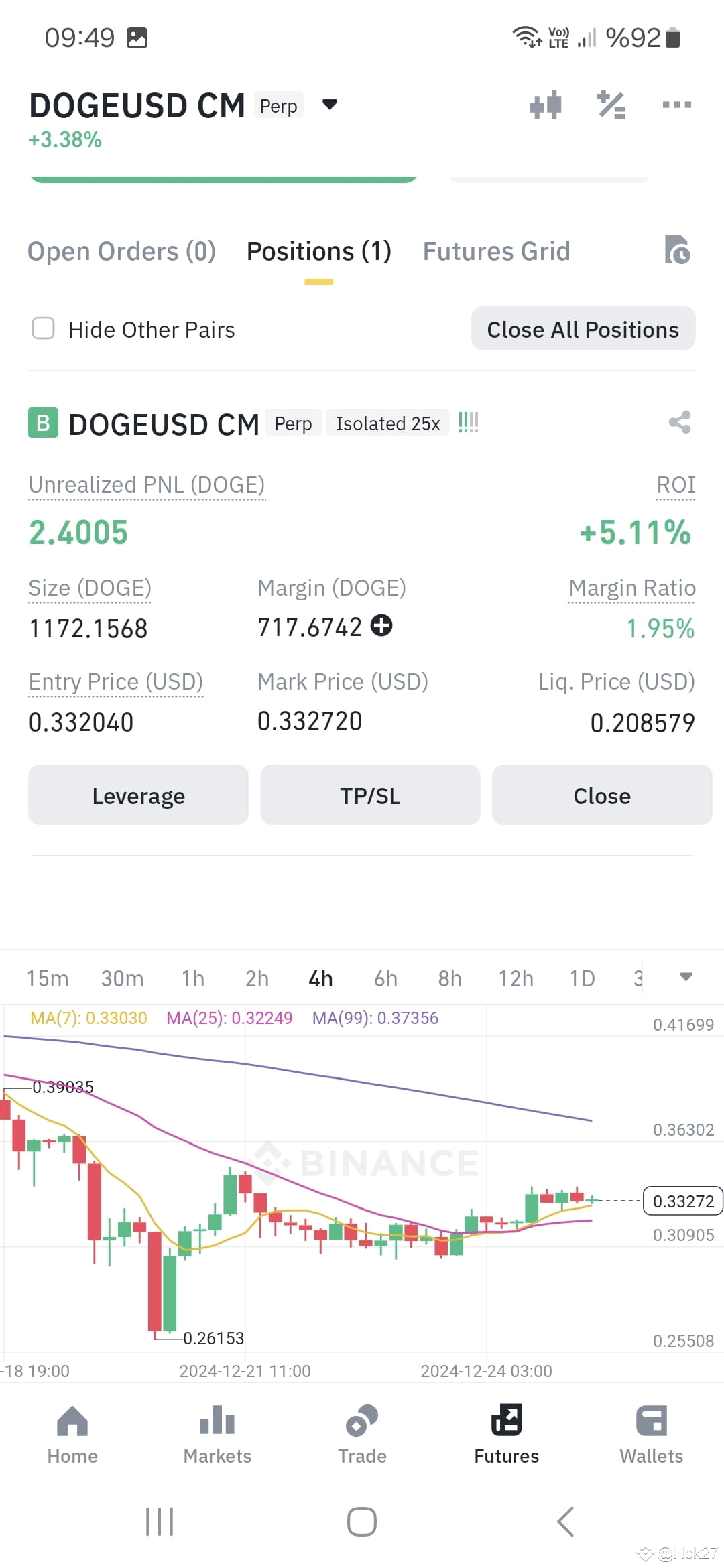This screenshot has width=724, height=1568.
Task: Open the TP/SL settings button
Action: tap(370, 795)
